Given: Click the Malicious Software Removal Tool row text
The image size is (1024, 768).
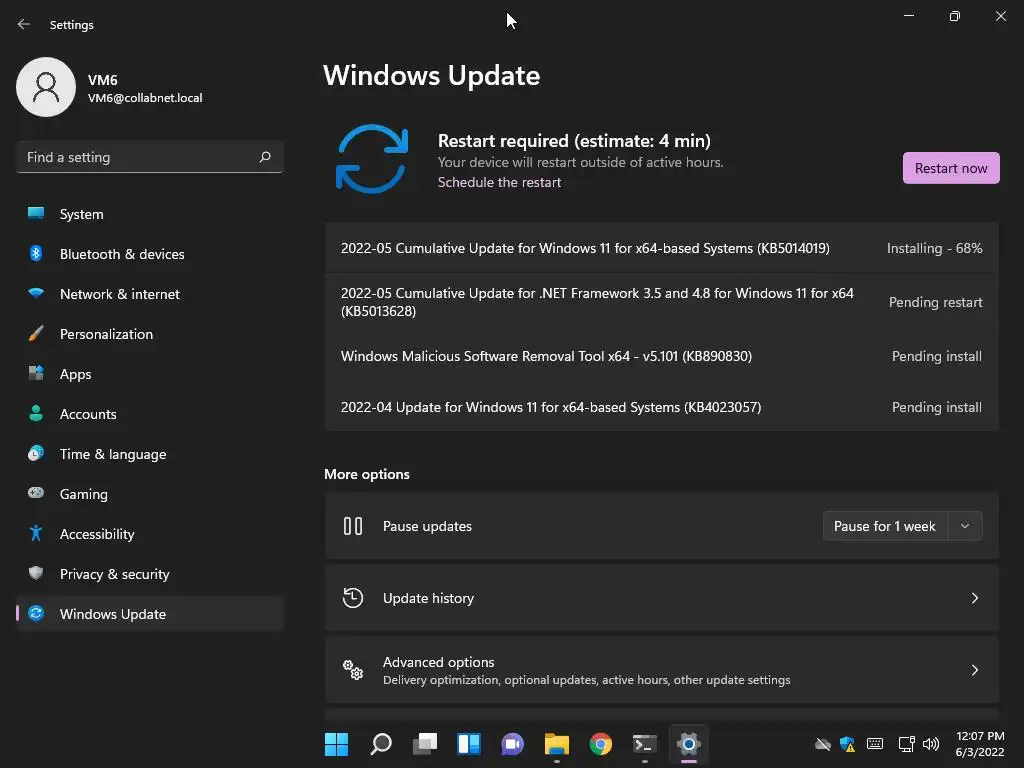Looking at the screenshot, I should tap(546, 356).
